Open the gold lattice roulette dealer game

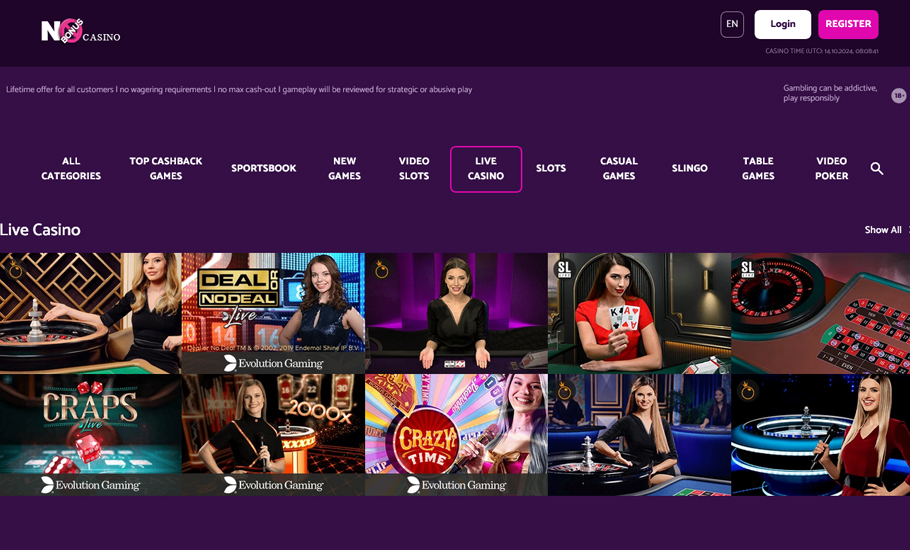(91, 313)
